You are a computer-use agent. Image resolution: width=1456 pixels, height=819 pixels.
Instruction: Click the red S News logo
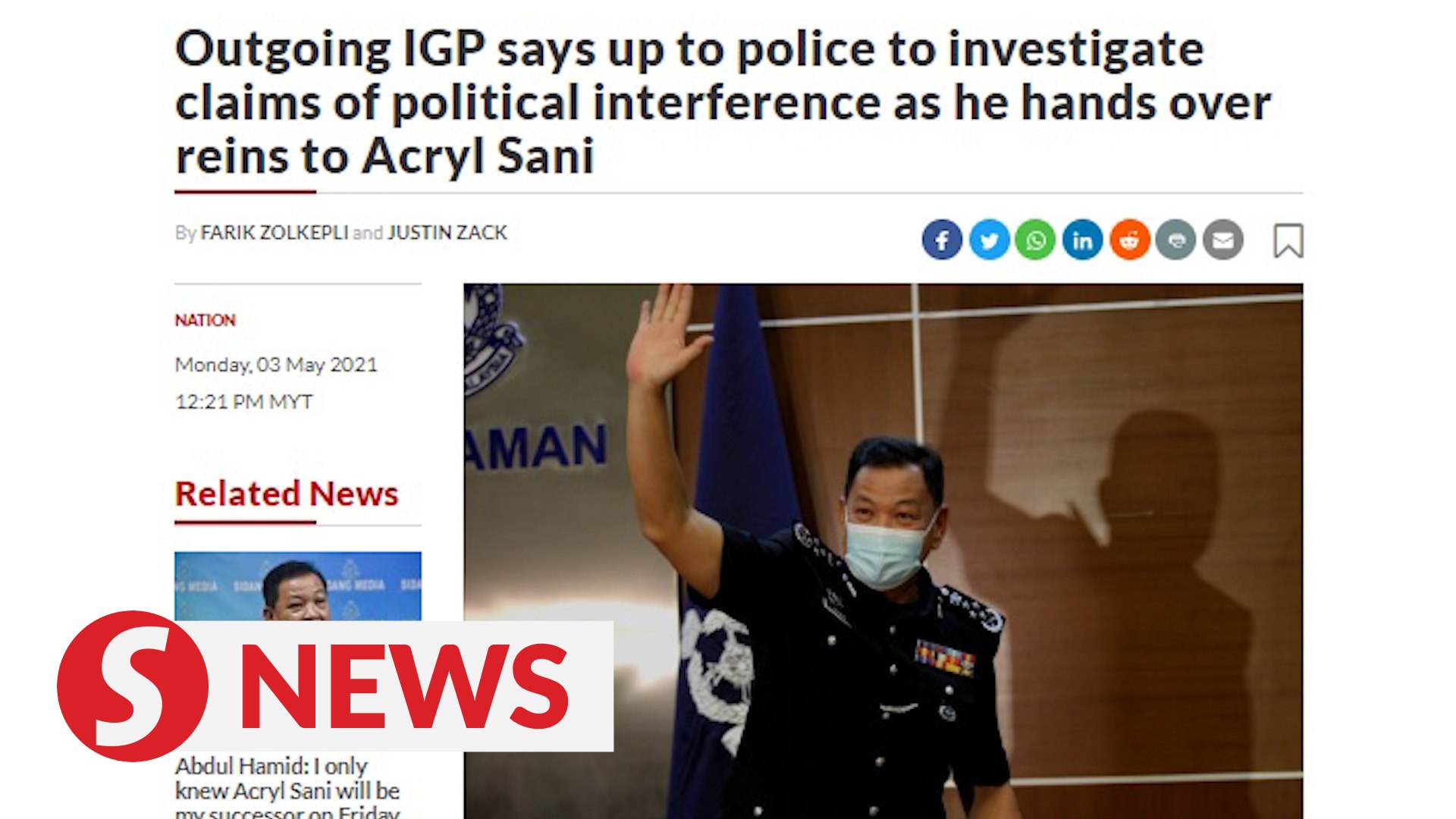[x=133, y=686]
